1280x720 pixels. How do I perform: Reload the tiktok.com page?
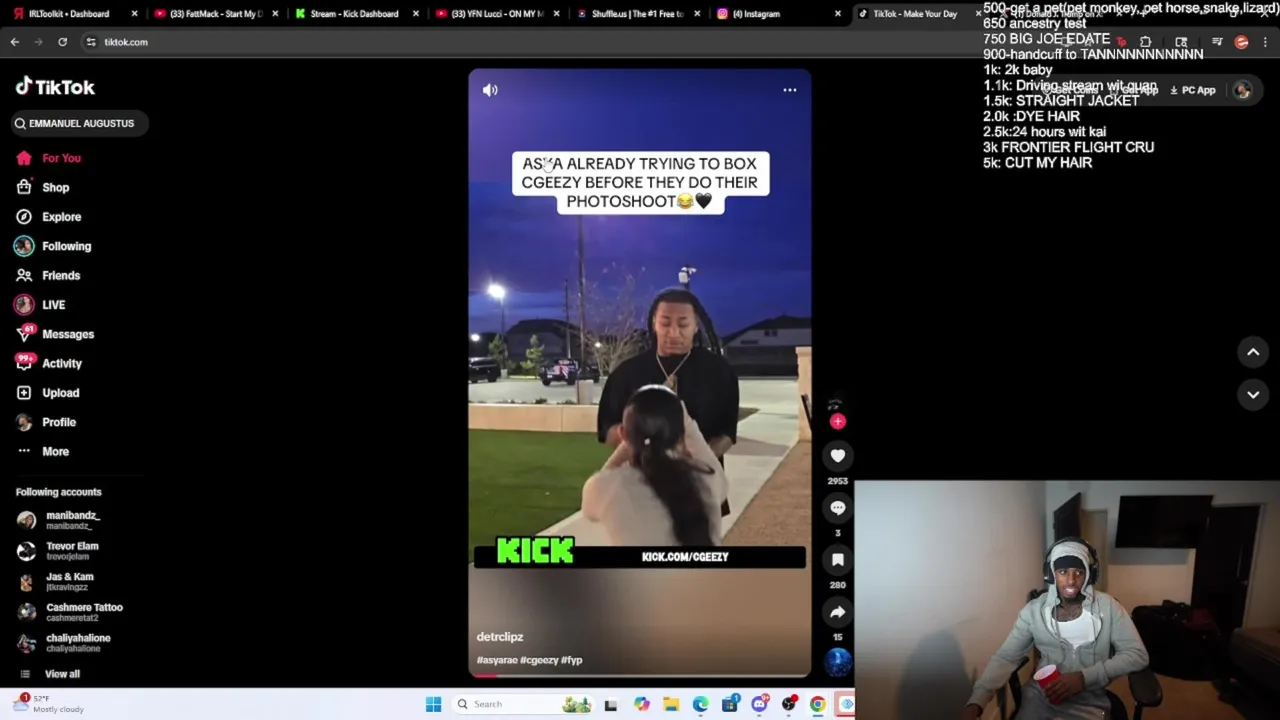[x=62, y=42]
